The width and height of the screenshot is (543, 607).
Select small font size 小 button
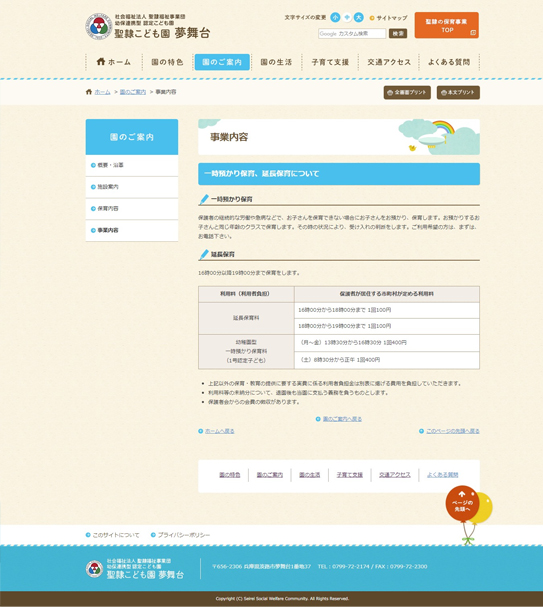(x=335, y=17)
